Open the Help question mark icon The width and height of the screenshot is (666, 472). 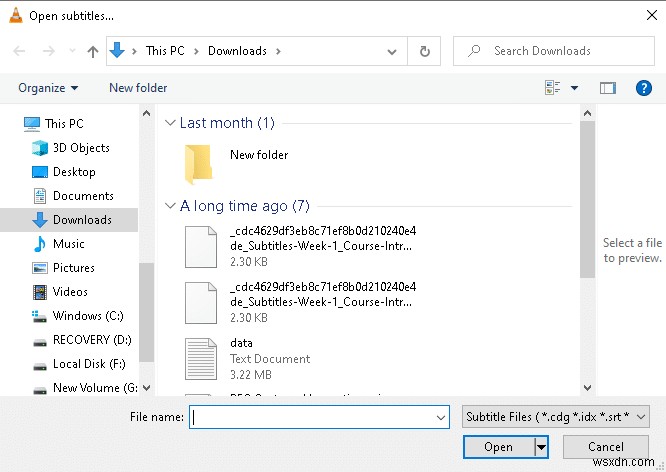(643, 88)
